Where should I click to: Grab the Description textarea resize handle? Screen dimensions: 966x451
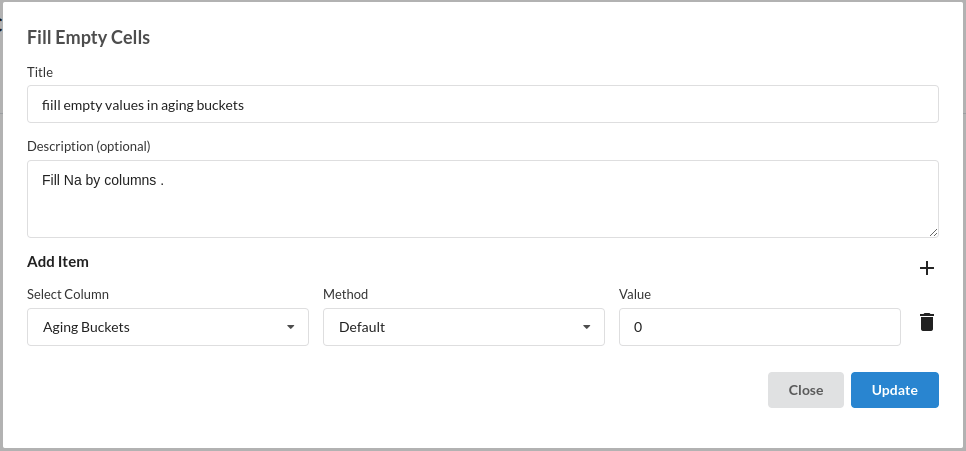coord(933,232)
